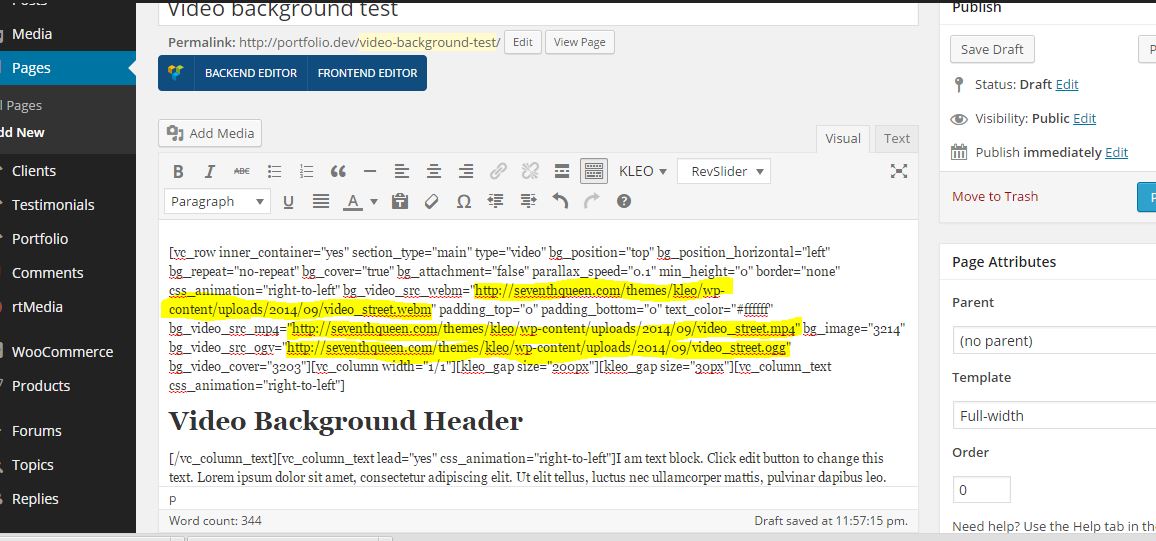Open the WooCommerce menu in sidebar
Viewport: 1156px width, 541px height.
point(62,352)
